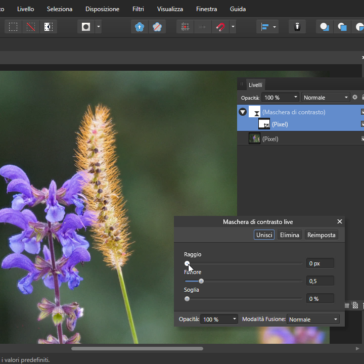Open the Modalità fusione Normale dropdown

[313, 319]
